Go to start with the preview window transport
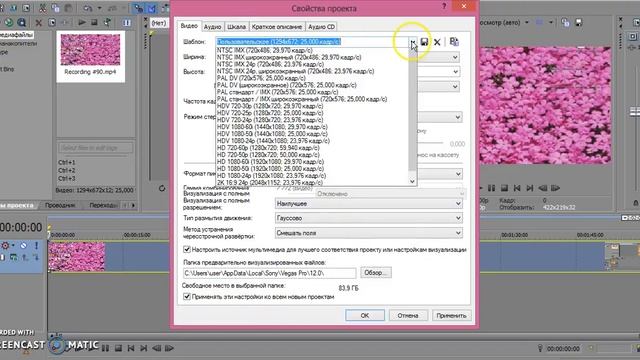Image resolution: width=640 pixels, height=360 pixels. [517, 188]
